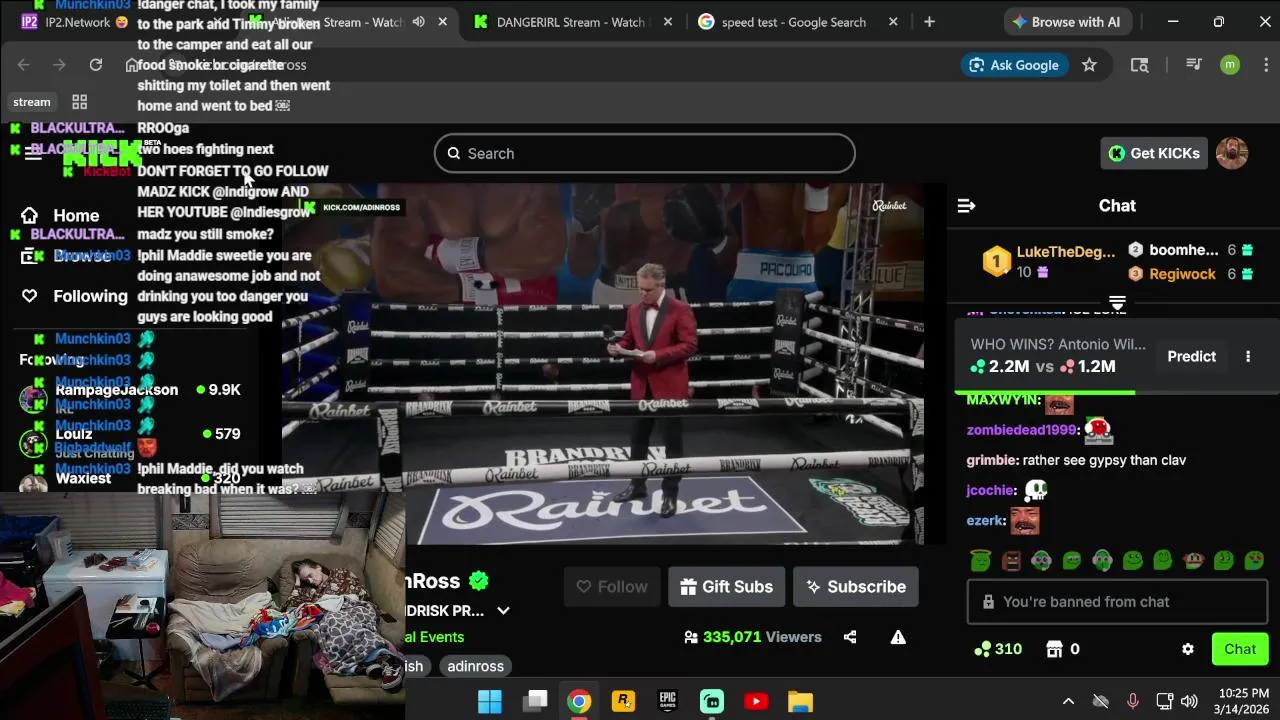Open the Following heart icon in sidebar

tap(30, 296)
